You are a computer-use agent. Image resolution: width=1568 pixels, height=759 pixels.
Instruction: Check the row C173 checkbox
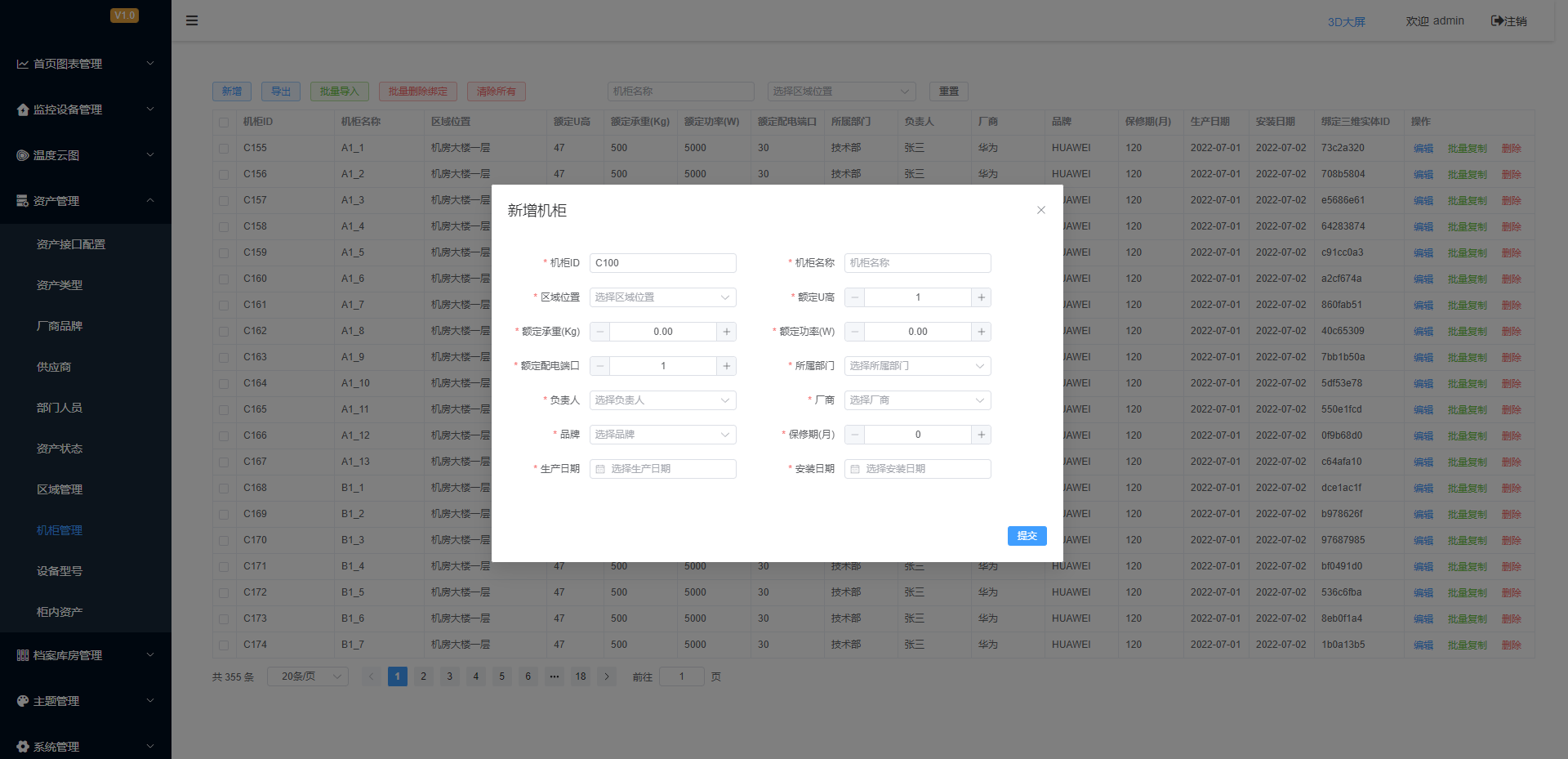(224, 619)
